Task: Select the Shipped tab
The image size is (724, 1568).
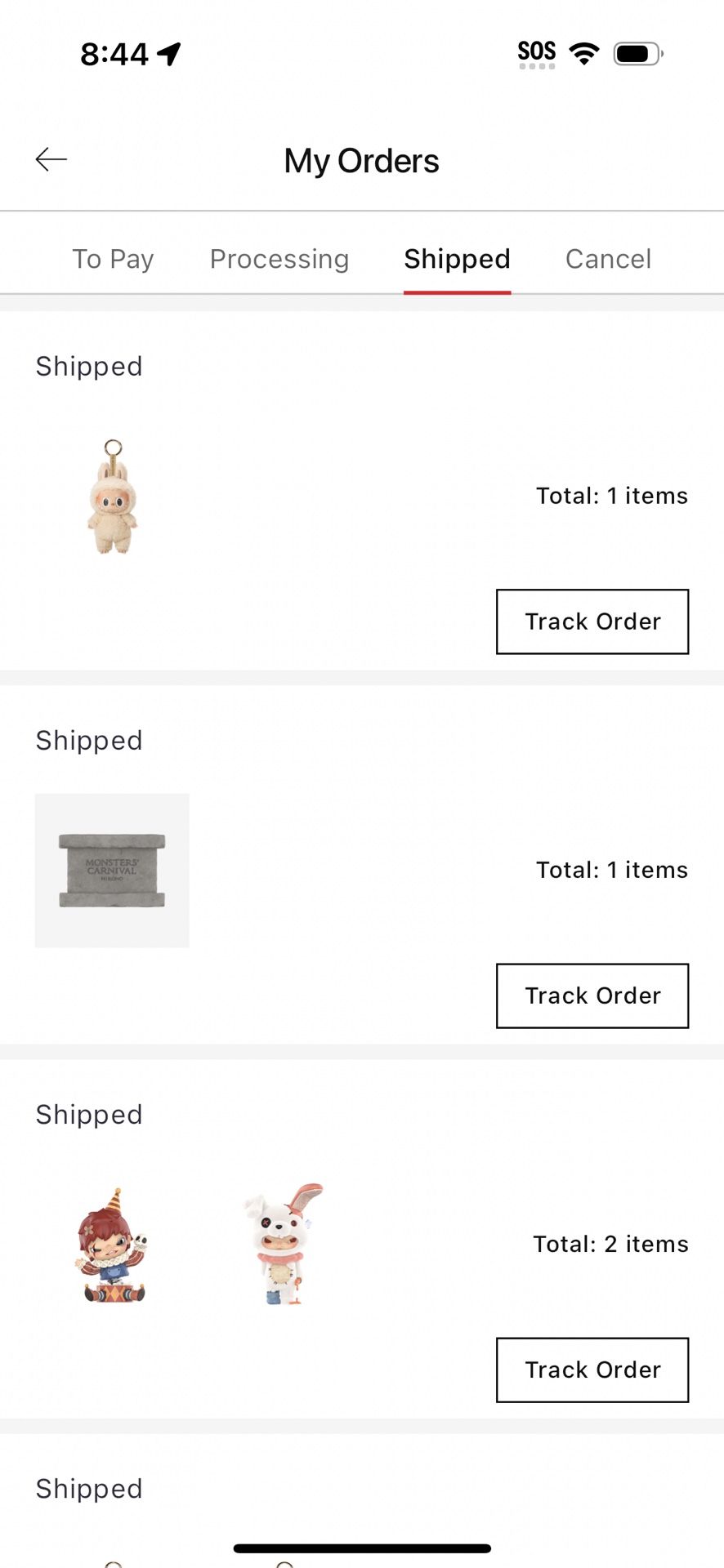Action: click(457, 259)
